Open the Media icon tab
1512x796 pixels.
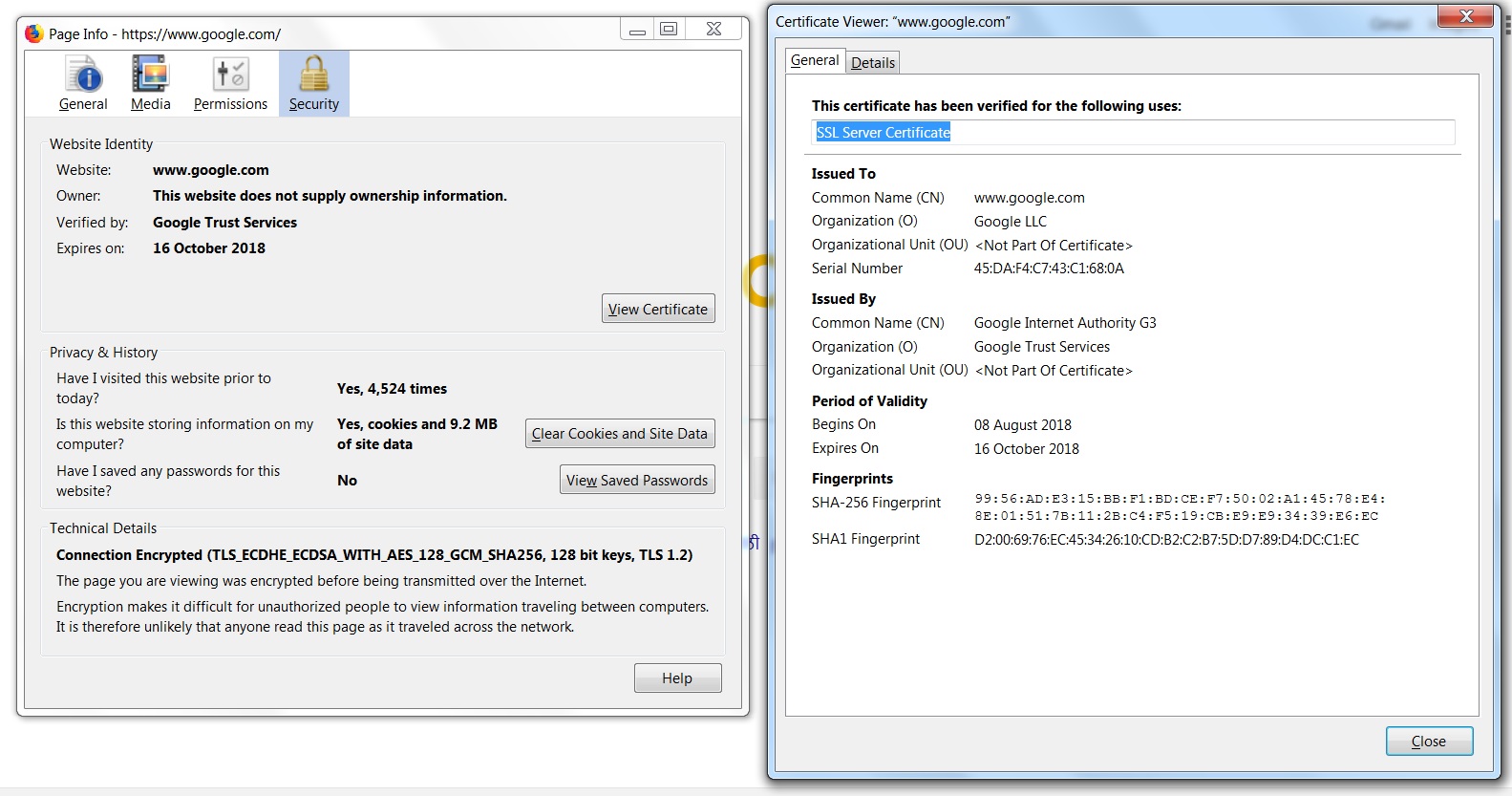coord(150,84)
